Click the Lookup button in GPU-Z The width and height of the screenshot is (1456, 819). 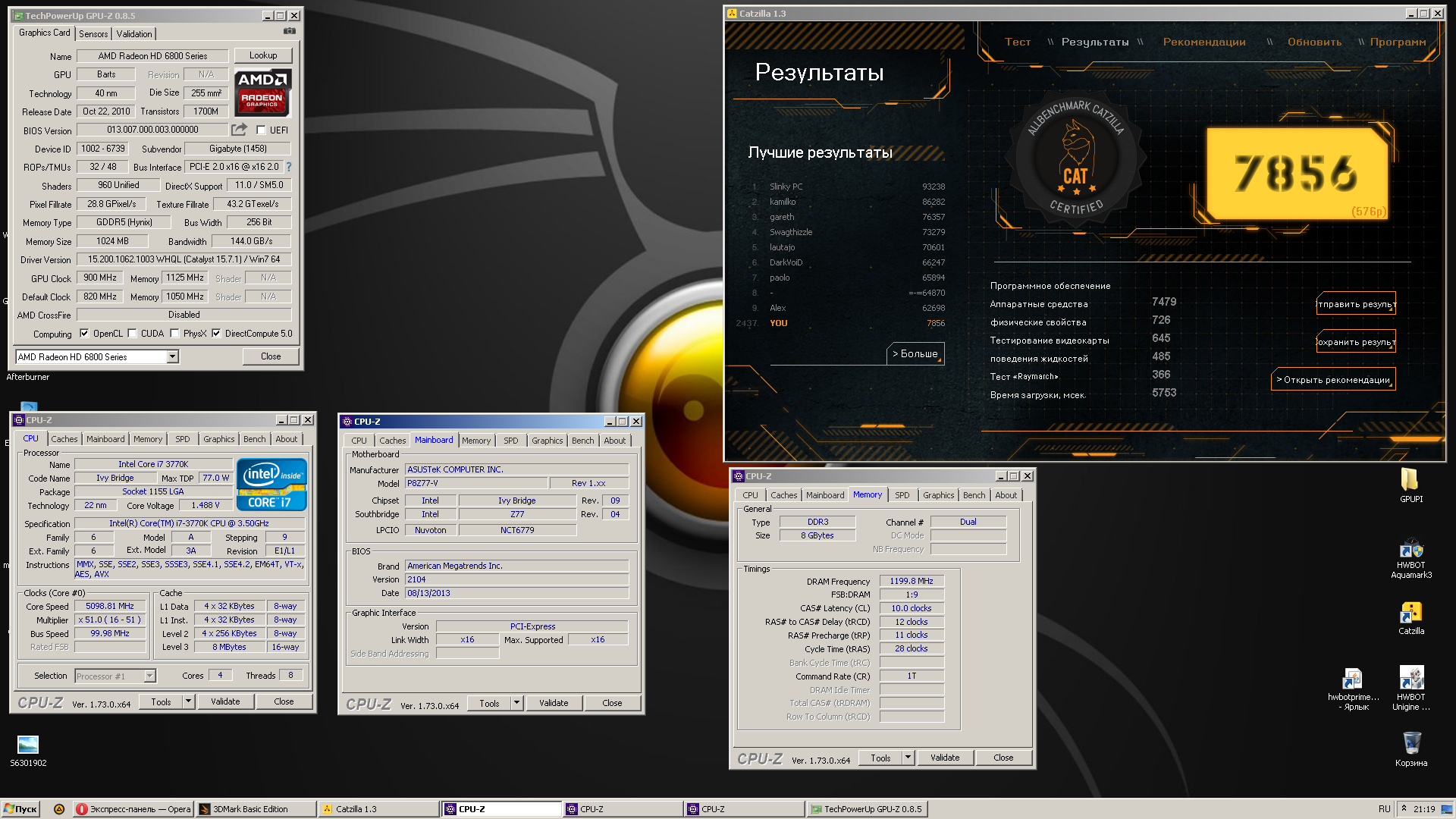click(263, 55)
